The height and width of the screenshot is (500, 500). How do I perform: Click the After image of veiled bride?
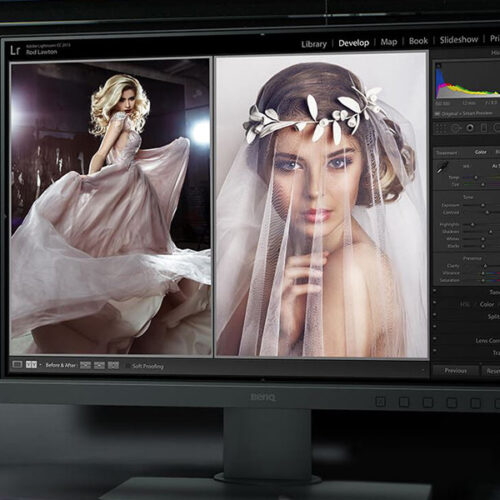(321, 205)
